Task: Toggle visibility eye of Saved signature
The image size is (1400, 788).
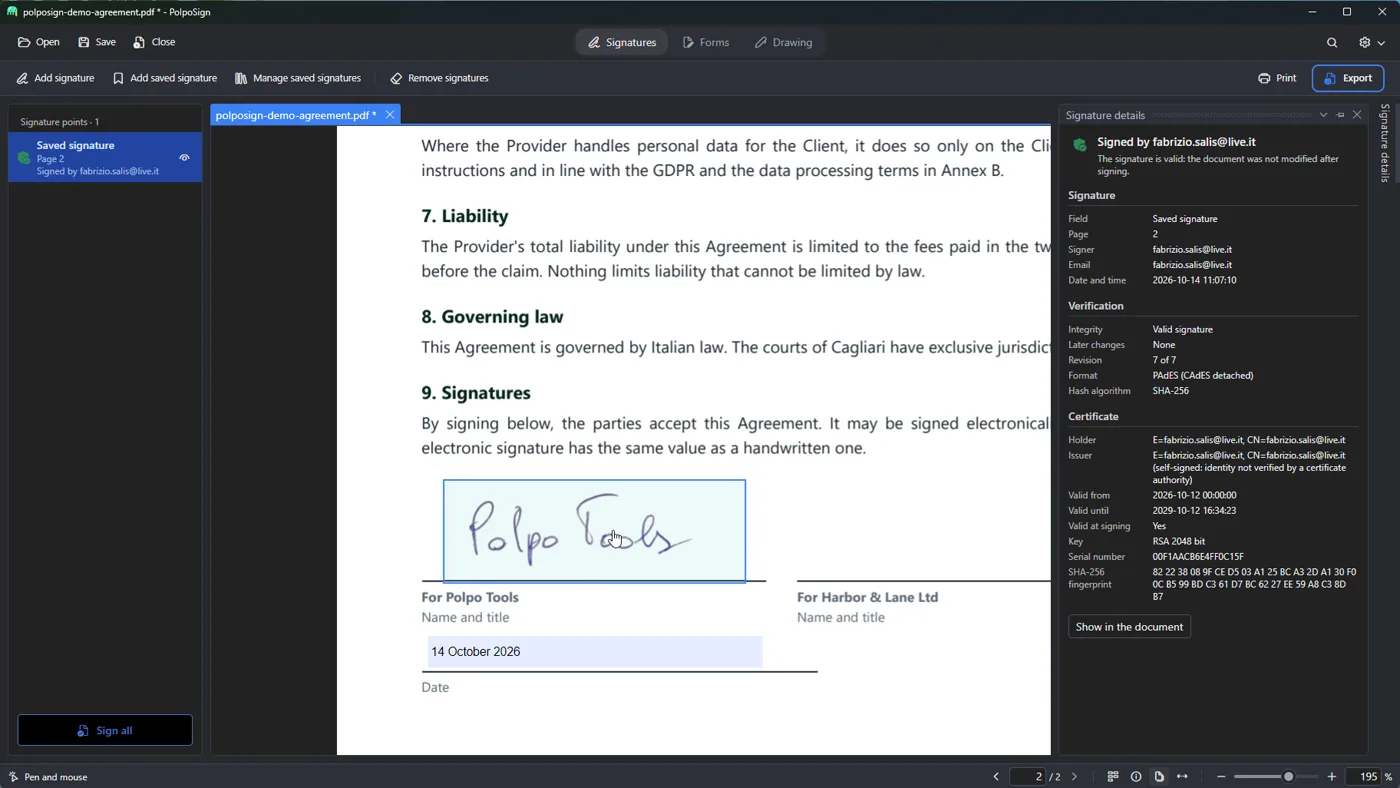Action: (184, 157)
